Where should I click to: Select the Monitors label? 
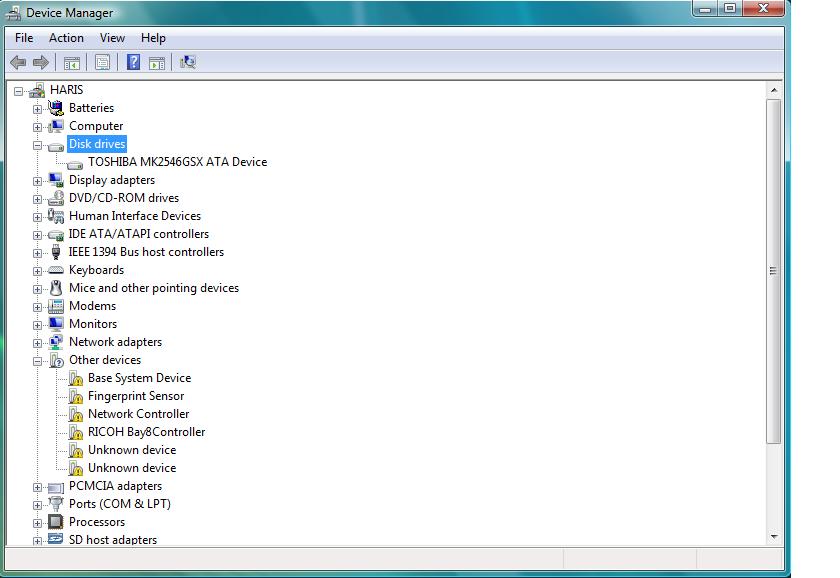(x=93, y=324)
